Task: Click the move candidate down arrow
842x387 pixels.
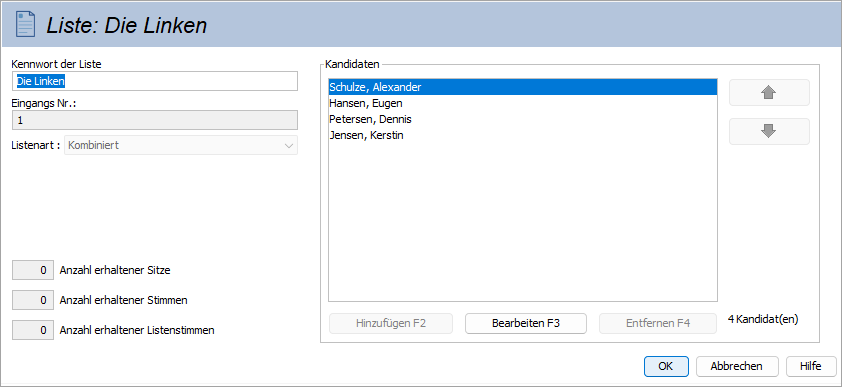Action: click(x=769, y=132)
